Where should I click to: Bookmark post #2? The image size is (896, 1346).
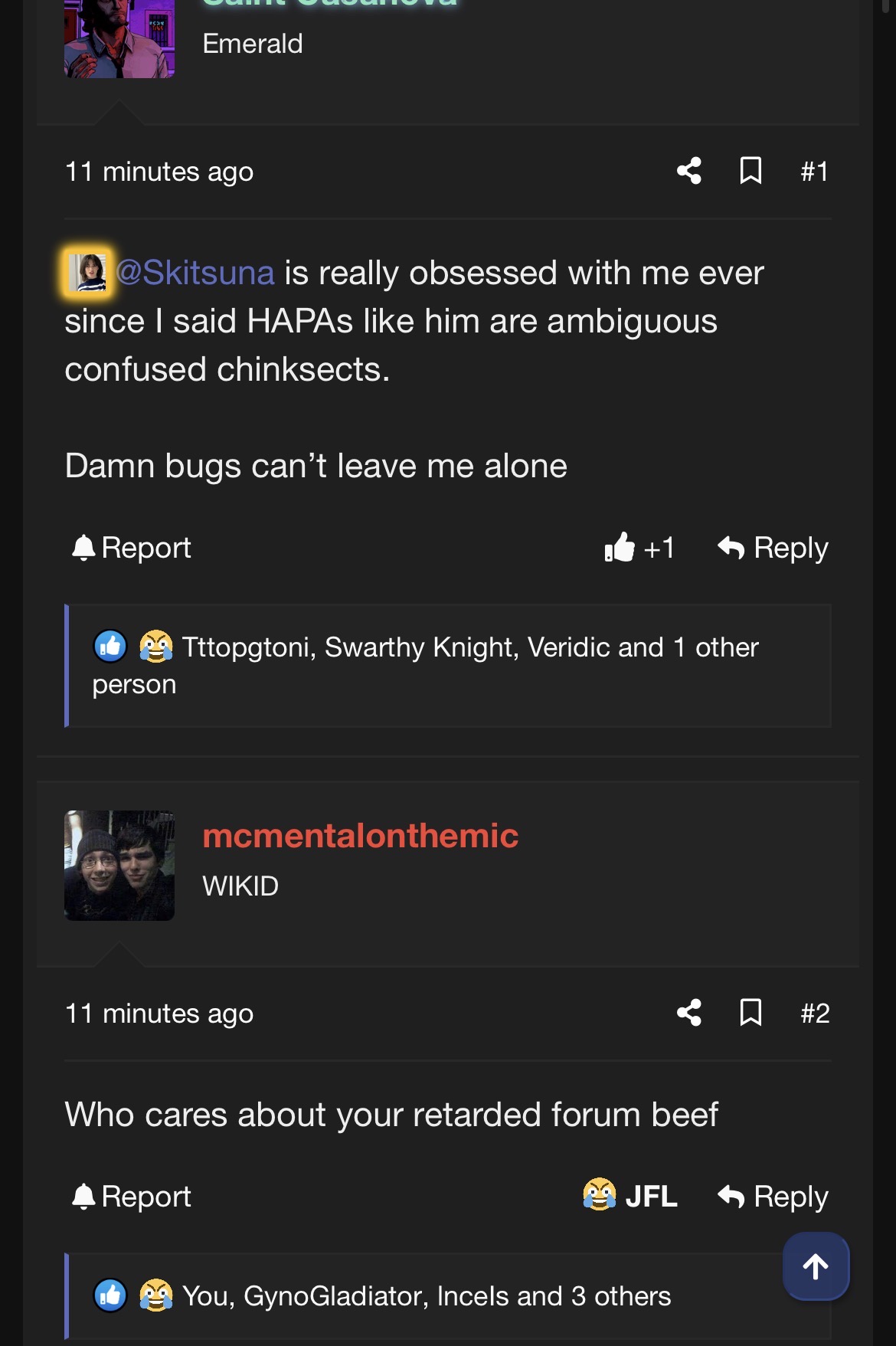tap(750, 1013)
